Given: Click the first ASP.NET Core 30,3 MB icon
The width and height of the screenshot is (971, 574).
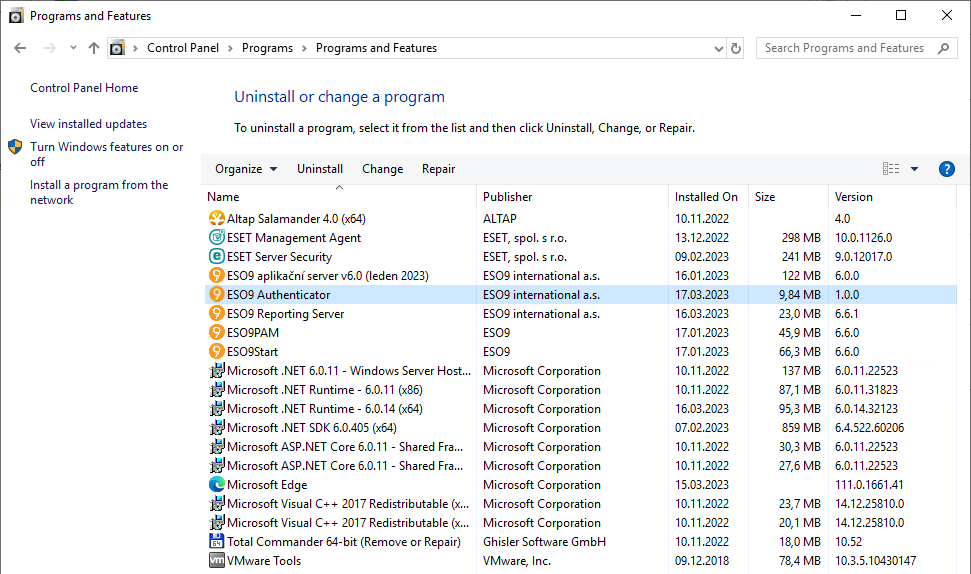Looking at the screenshot, I should [x=216, y=446].
